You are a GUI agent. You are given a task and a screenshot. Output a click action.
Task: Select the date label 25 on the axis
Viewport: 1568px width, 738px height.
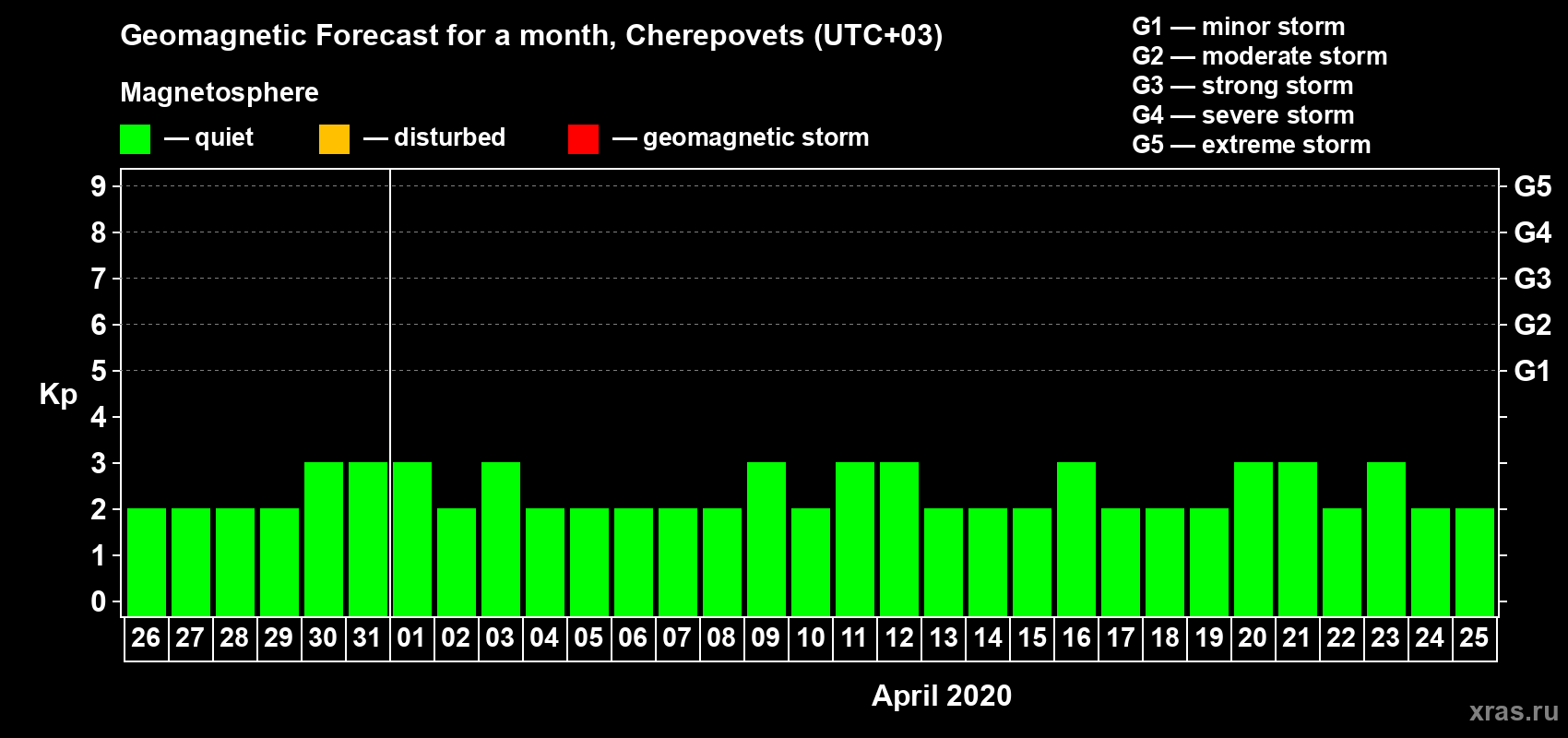click(x=1474, y=637)
